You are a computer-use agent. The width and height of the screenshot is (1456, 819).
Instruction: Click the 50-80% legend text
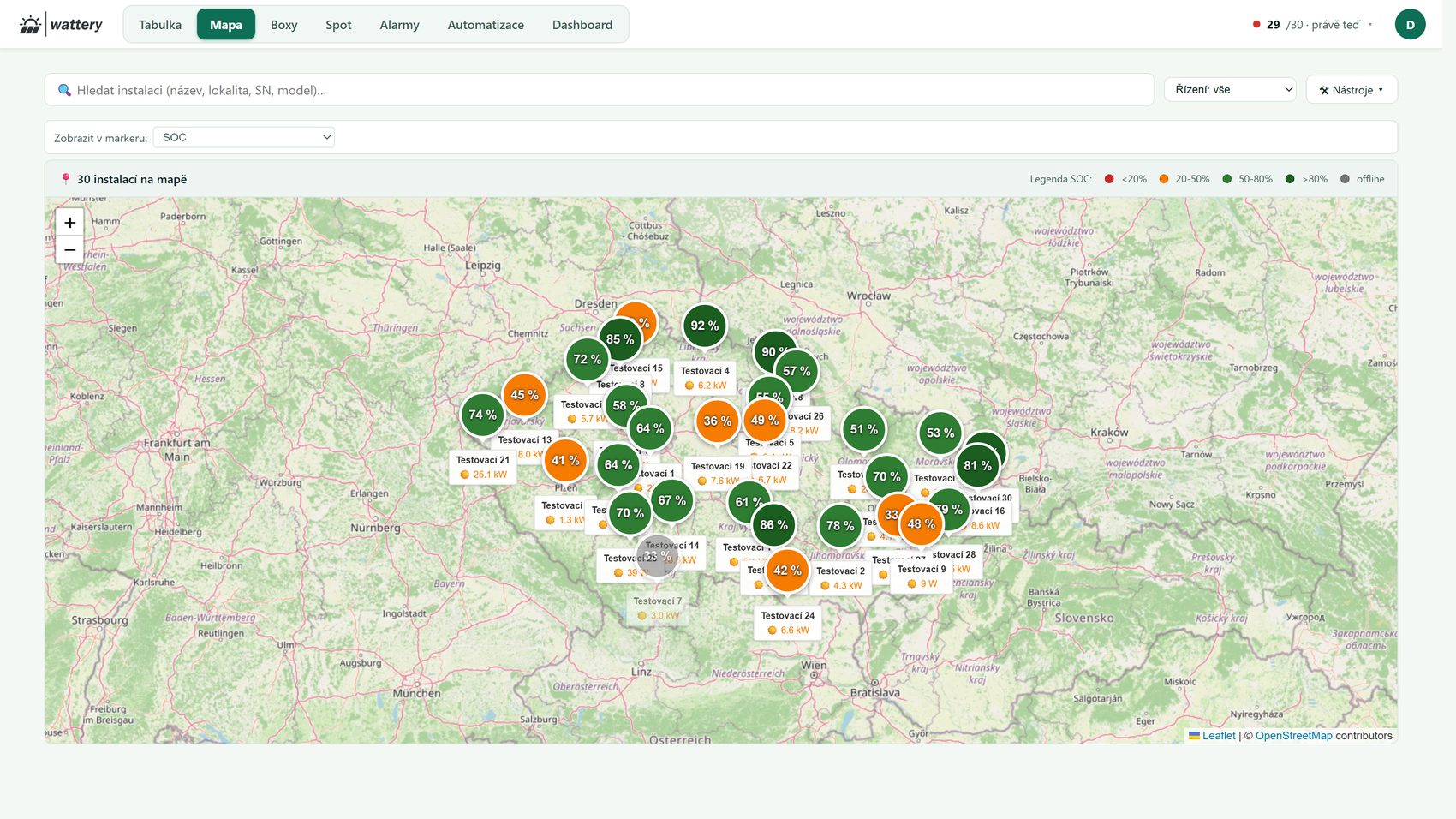point(1256,179)
